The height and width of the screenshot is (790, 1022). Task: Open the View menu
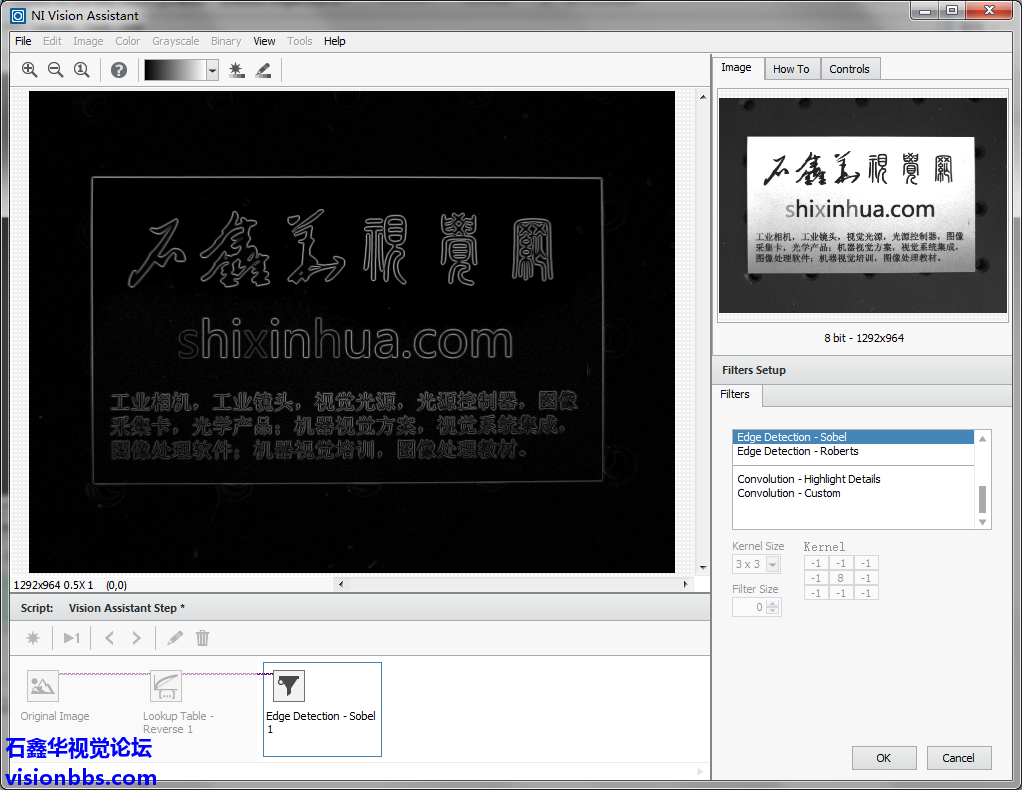point(264,41)
